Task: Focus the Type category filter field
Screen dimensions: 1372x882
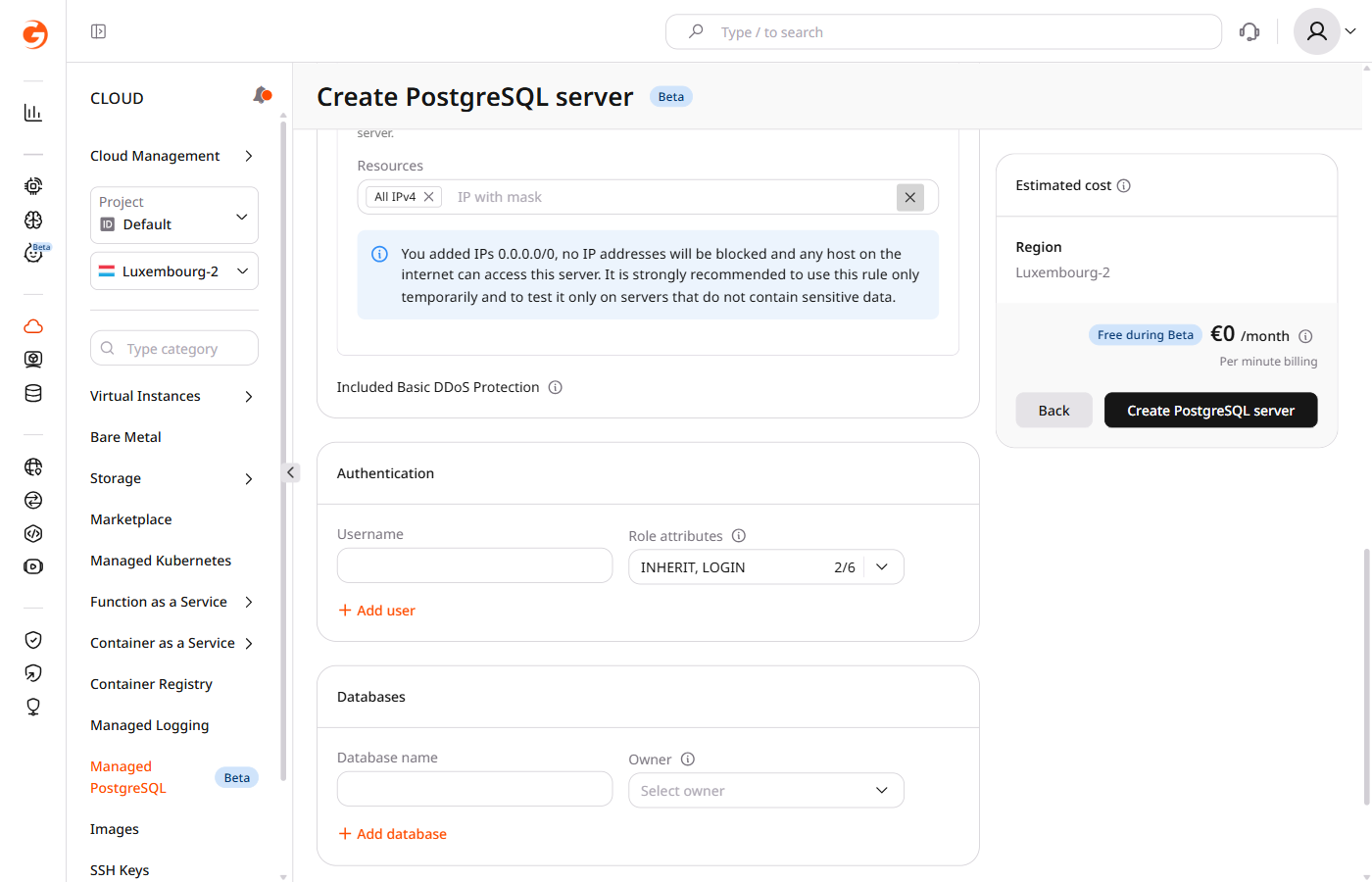Action: coord(174,348)
